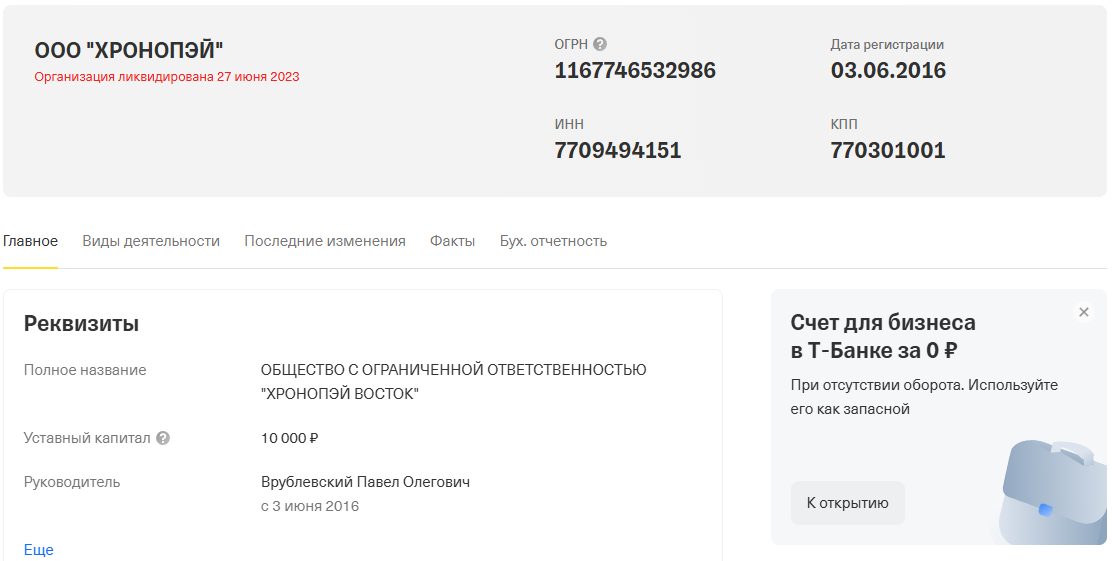
Task: Select the Факты tab
Action: click(452, 241)
